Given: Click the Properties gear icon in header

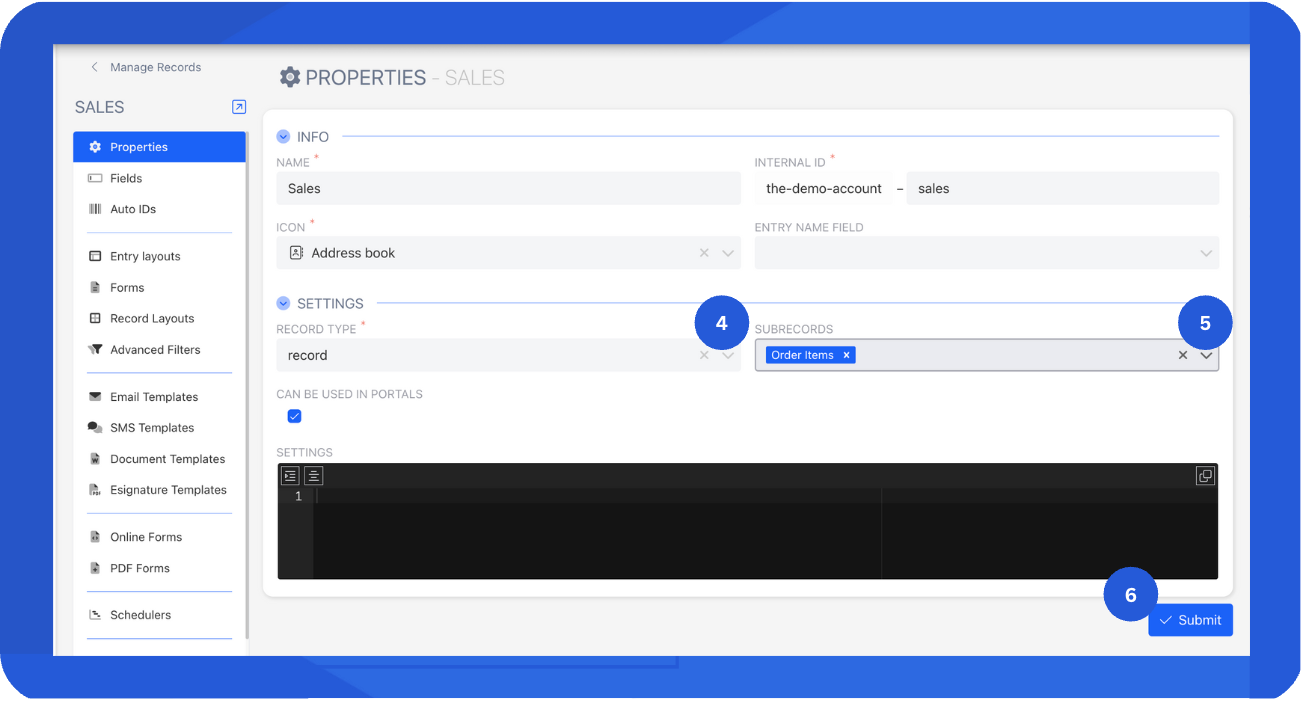Looking at the screenshot, I should [290, 77].
